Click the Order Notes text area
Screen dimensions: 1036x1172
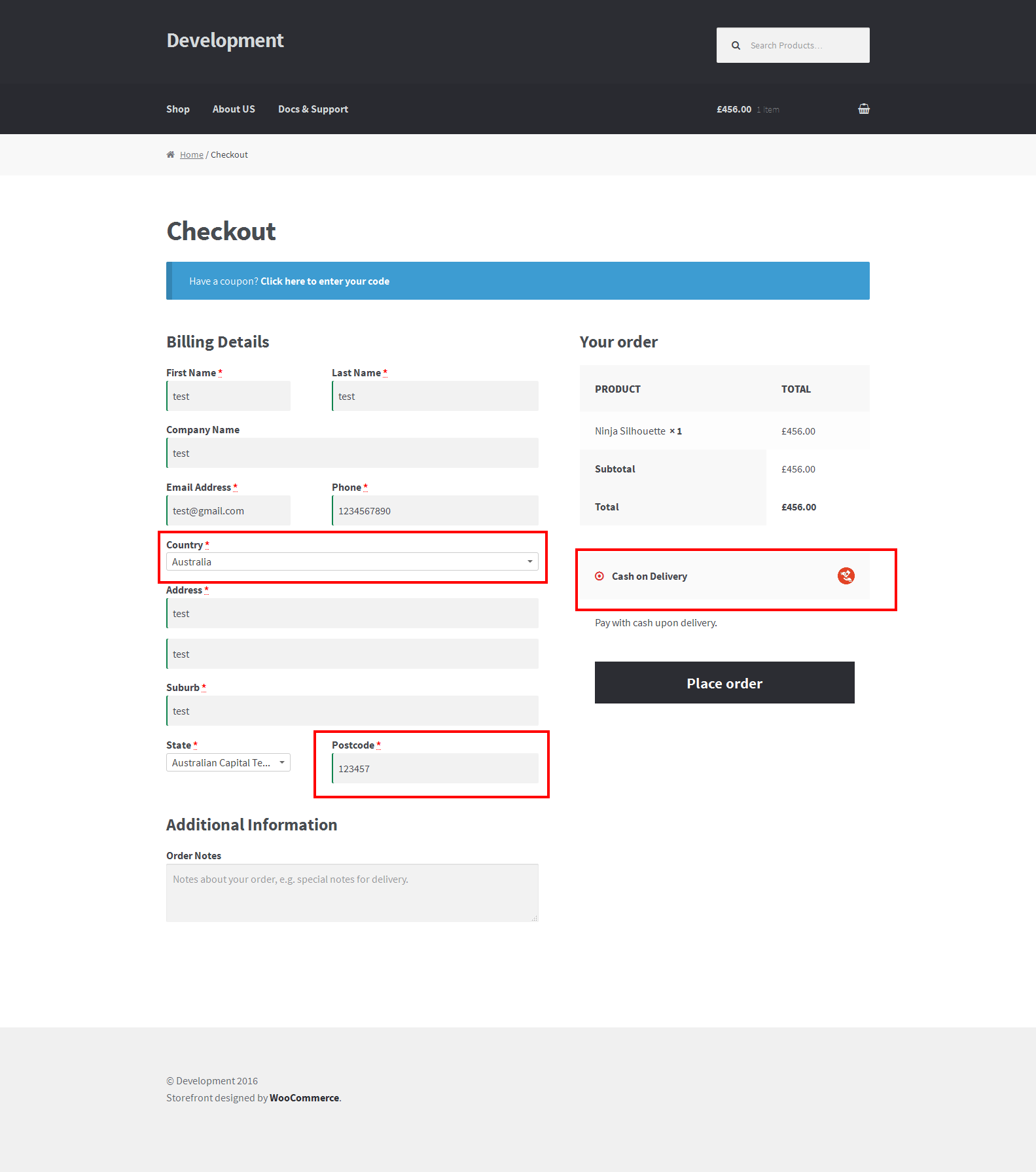[x=352, y=893]
